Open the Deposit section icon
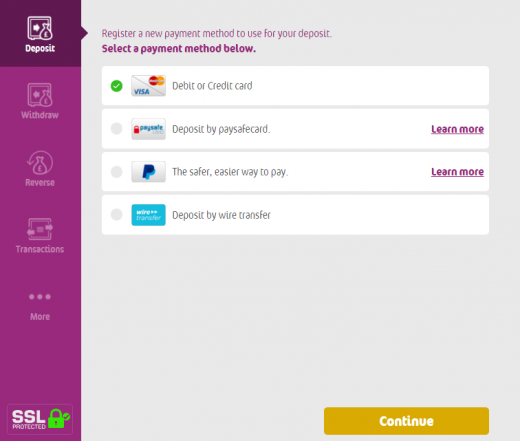 tap(40, 28)
